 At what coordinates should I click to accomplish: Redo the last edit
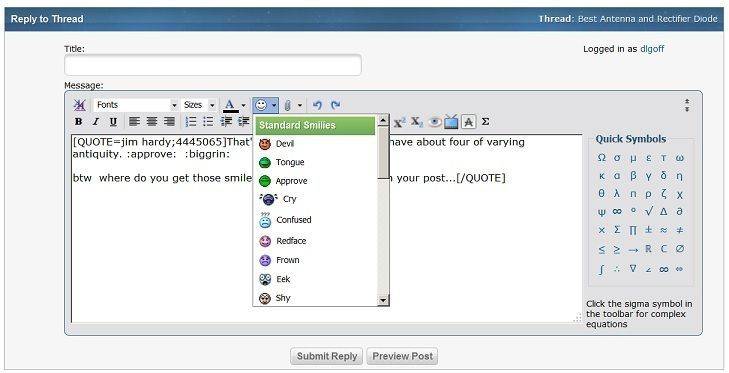(335, 105)
